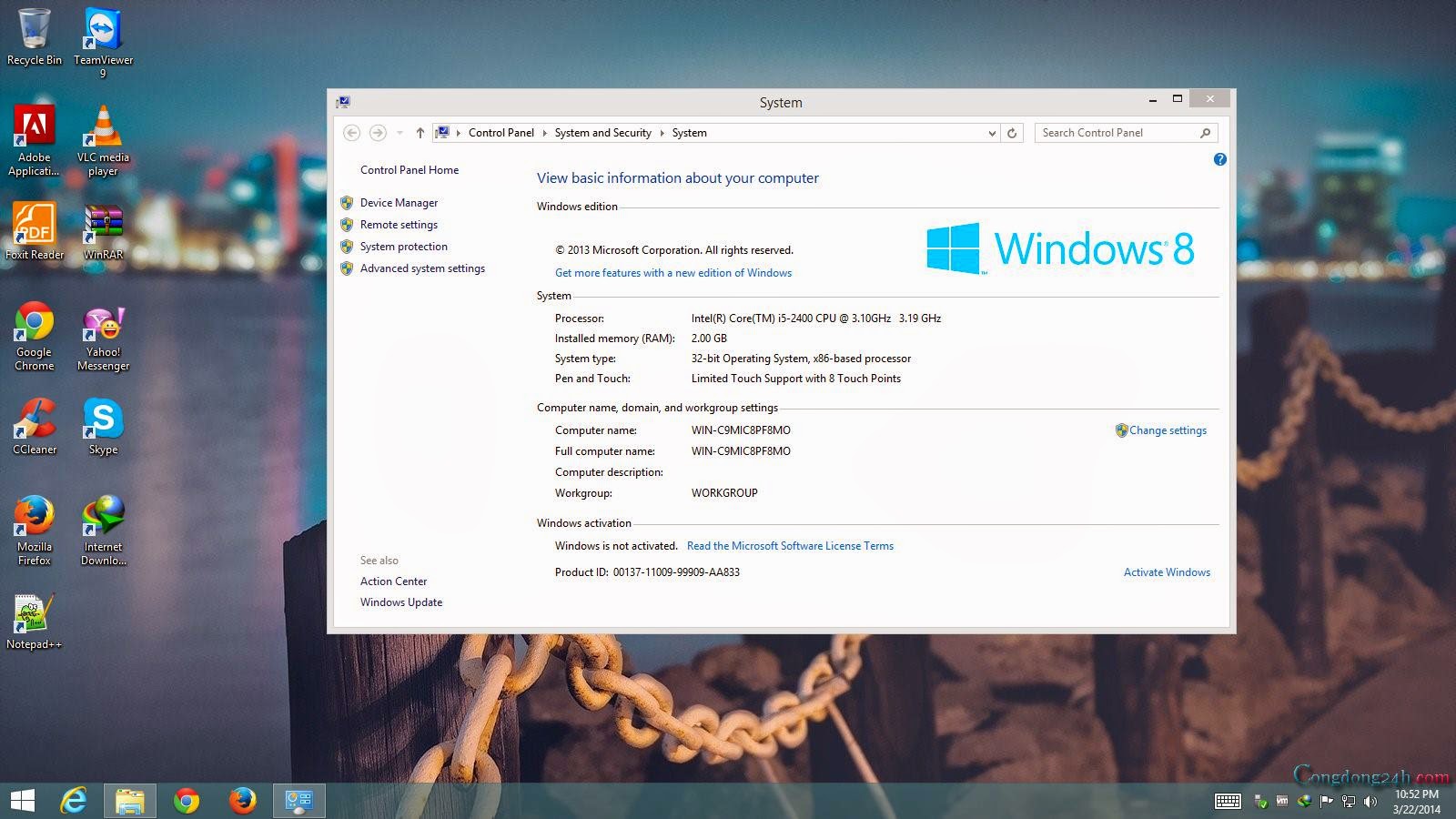Click Activate Windows link
This screenshot has height=819, width=1456.
tap(1167, 572)
